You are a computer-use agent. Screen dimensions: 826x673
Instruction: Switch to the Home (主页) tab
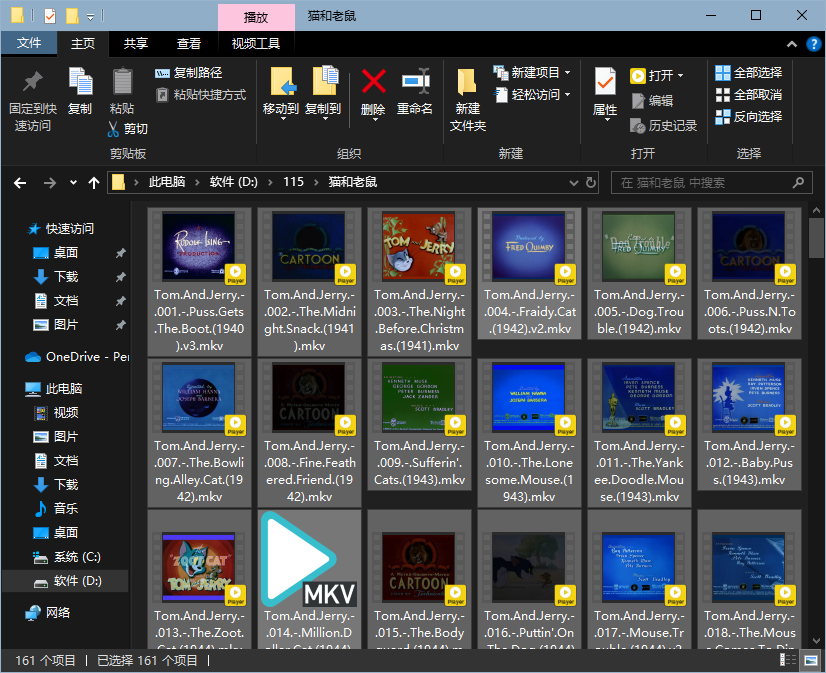[83, 44]
